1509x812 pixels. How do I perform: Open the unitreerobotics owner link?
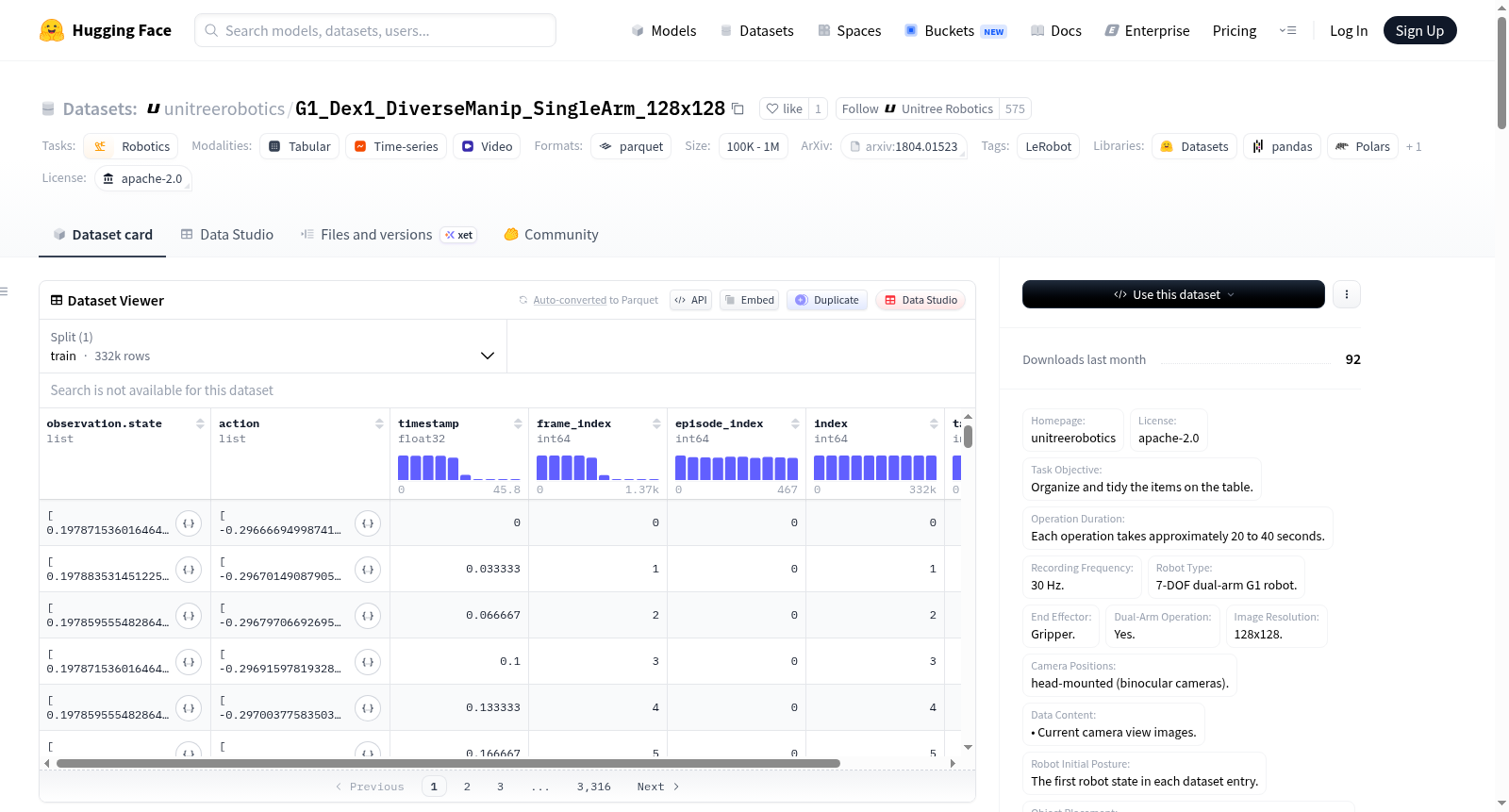(224, 108)
